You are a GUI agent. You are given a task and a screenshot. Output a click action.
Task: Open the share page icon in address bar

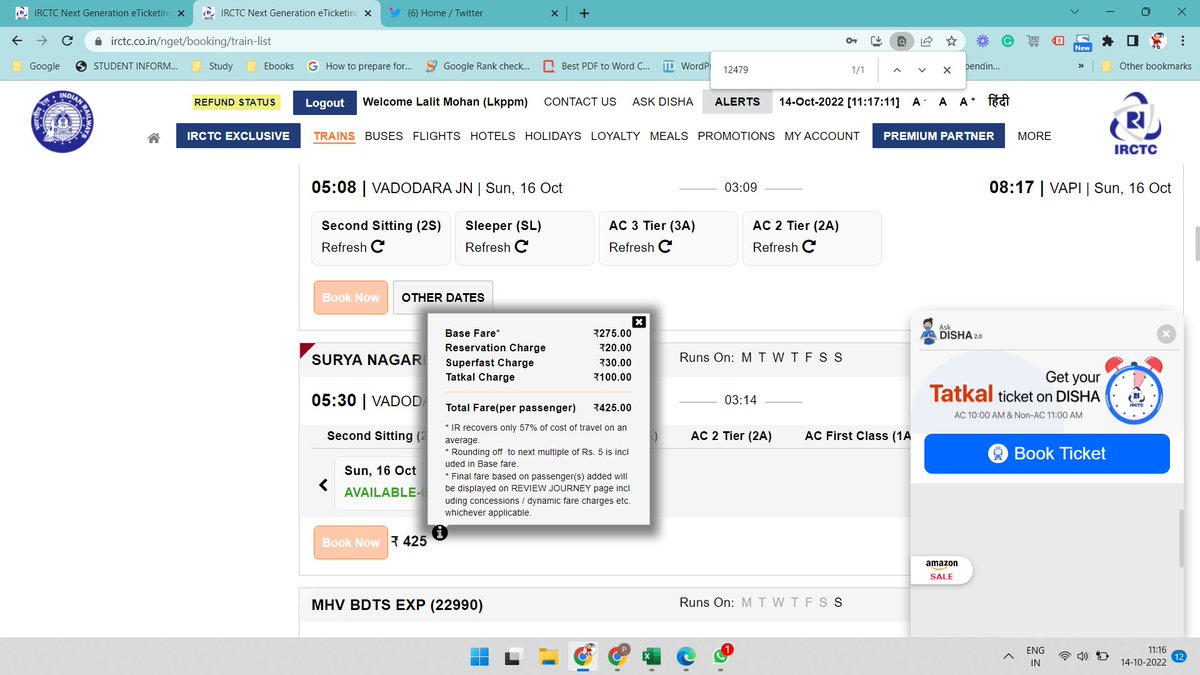click(x=927, y=41)
